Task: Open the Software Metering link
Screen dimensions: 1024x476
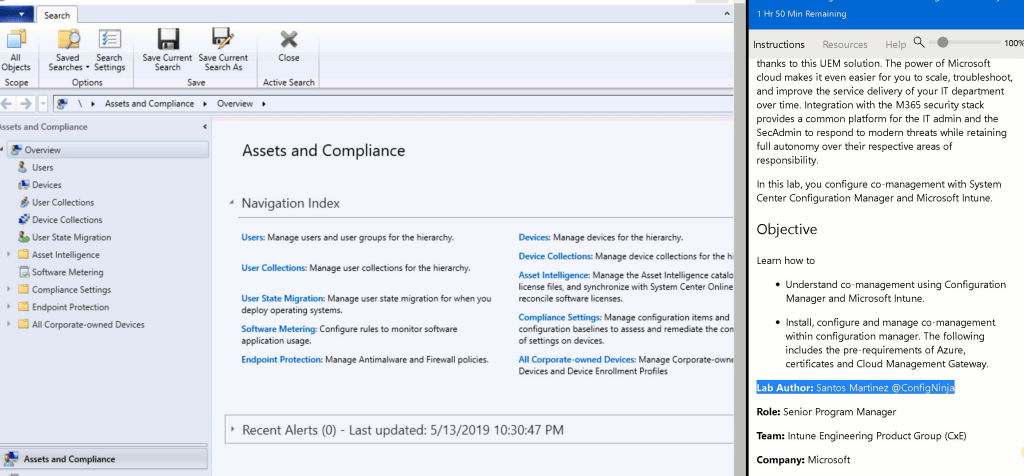Action: [x=279, y=329]
